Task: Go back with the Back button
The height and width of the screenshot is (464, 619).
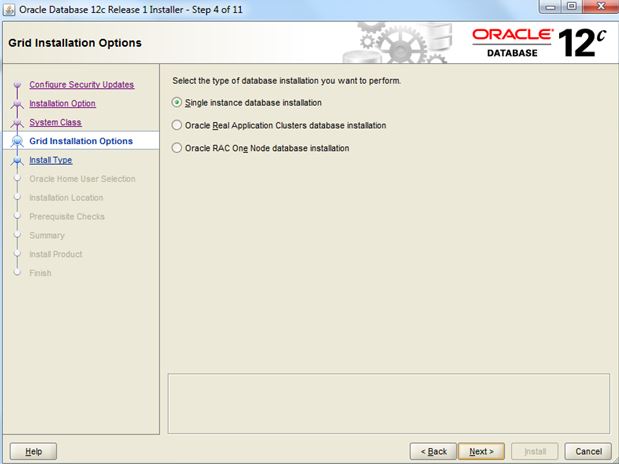Action: (433, 451)
